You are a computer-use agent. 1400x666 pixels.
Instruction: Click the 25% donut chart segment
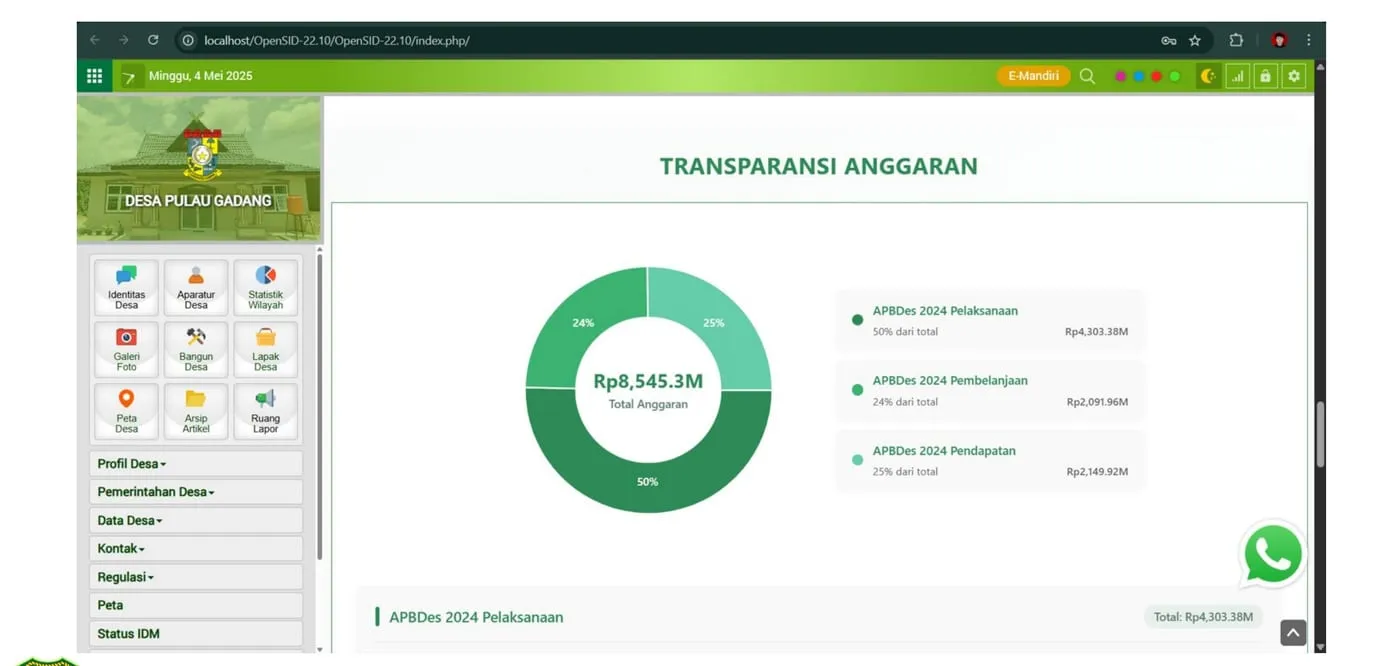[714, 323]
